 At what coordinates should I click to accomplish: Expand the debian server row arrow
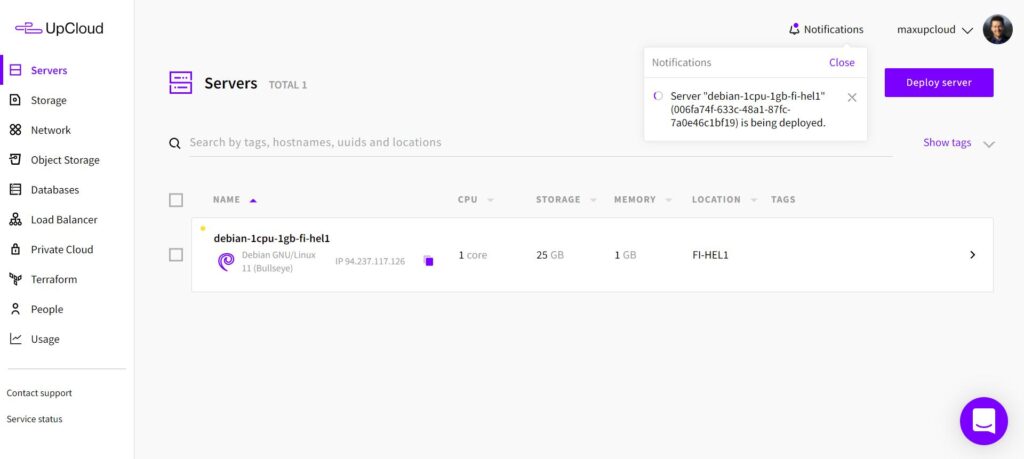pyautogui.click(x=972, y=255)
